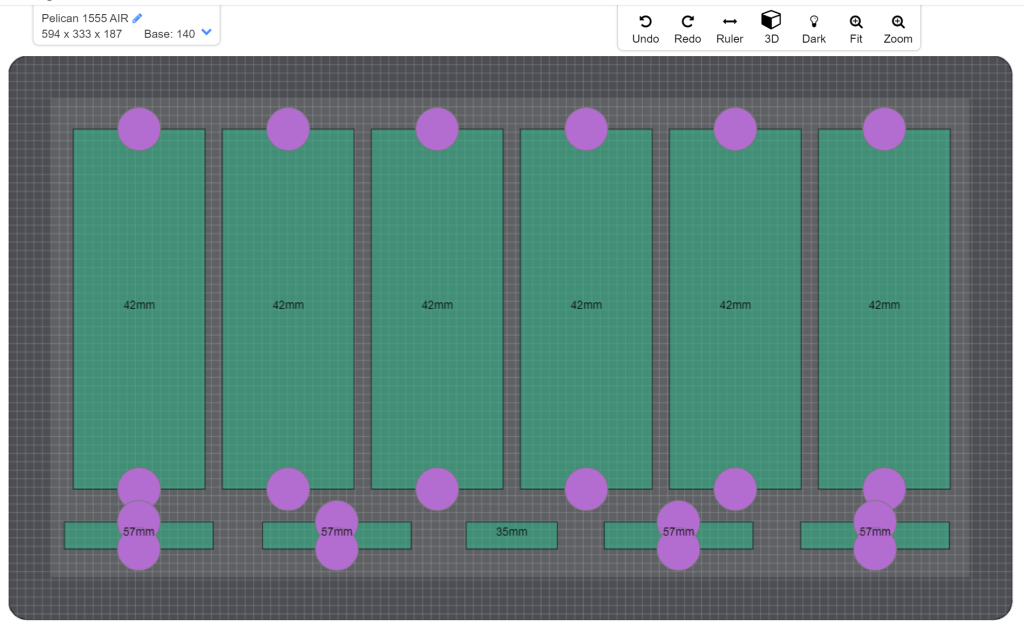
Task: Switch to the 3D cube view
Action: pyautogui.click(x=771, y=21)
